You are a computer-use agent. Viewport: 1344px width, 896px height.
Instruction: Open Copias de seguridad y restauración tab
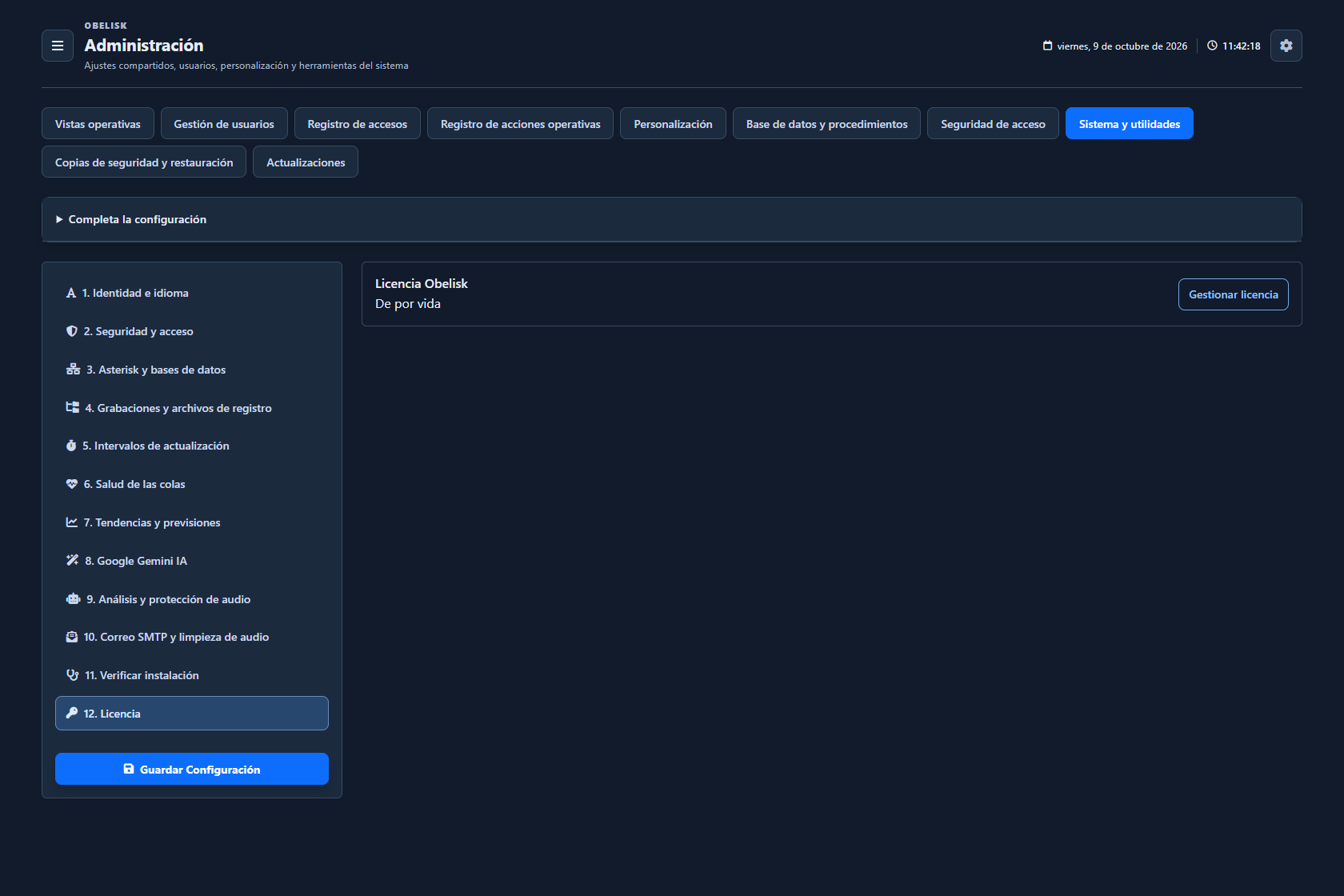click(144, 162)
